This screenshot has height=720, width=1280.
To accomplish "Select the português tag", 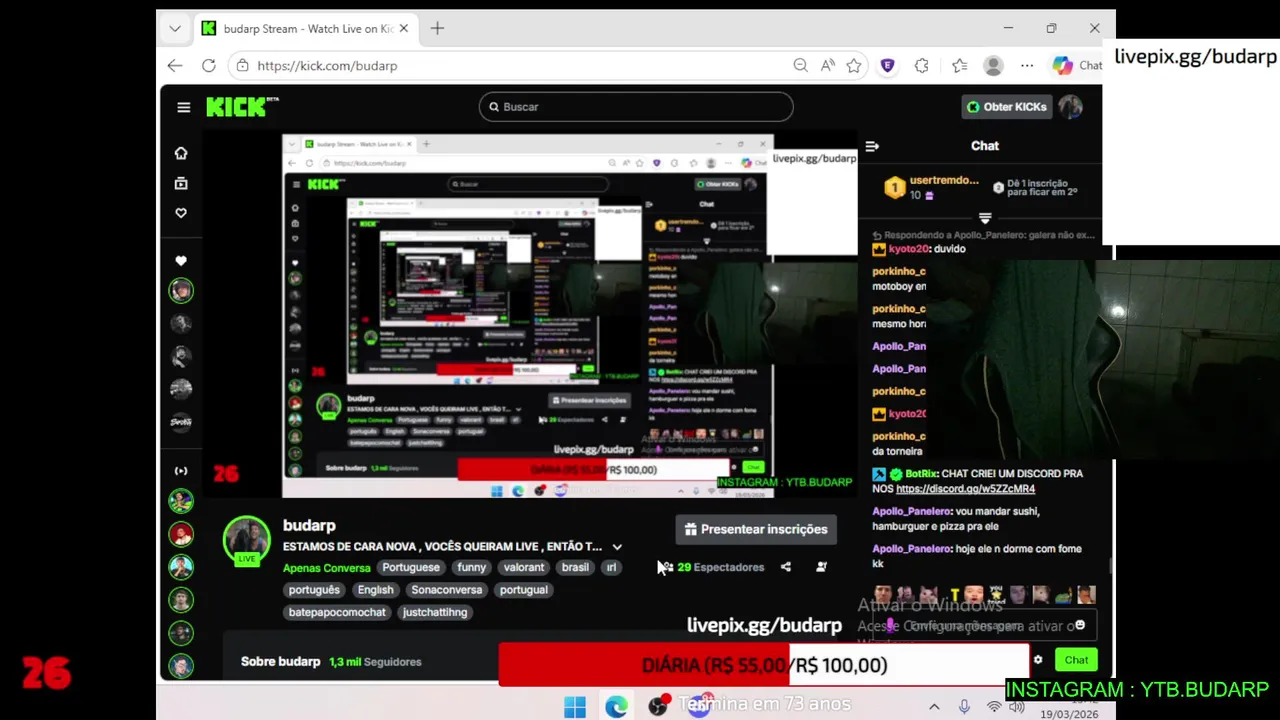I will [x=314, y=590].
